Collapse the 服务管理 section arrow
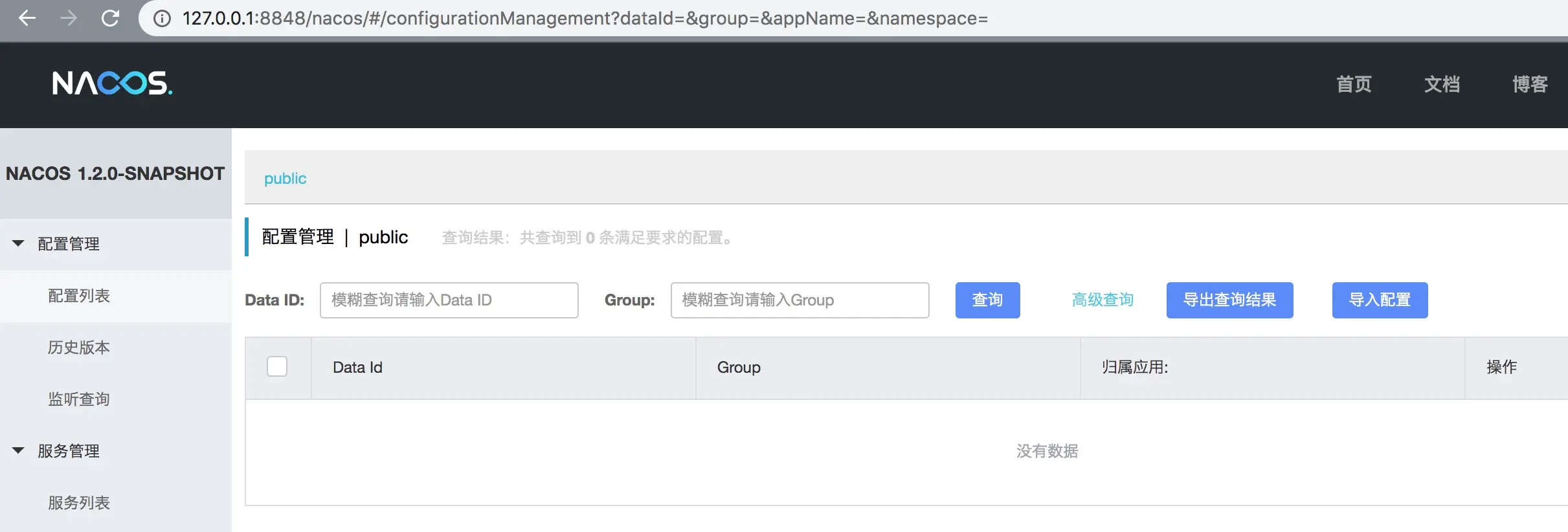Screen dimensions: 1568x532 point(18,450)
